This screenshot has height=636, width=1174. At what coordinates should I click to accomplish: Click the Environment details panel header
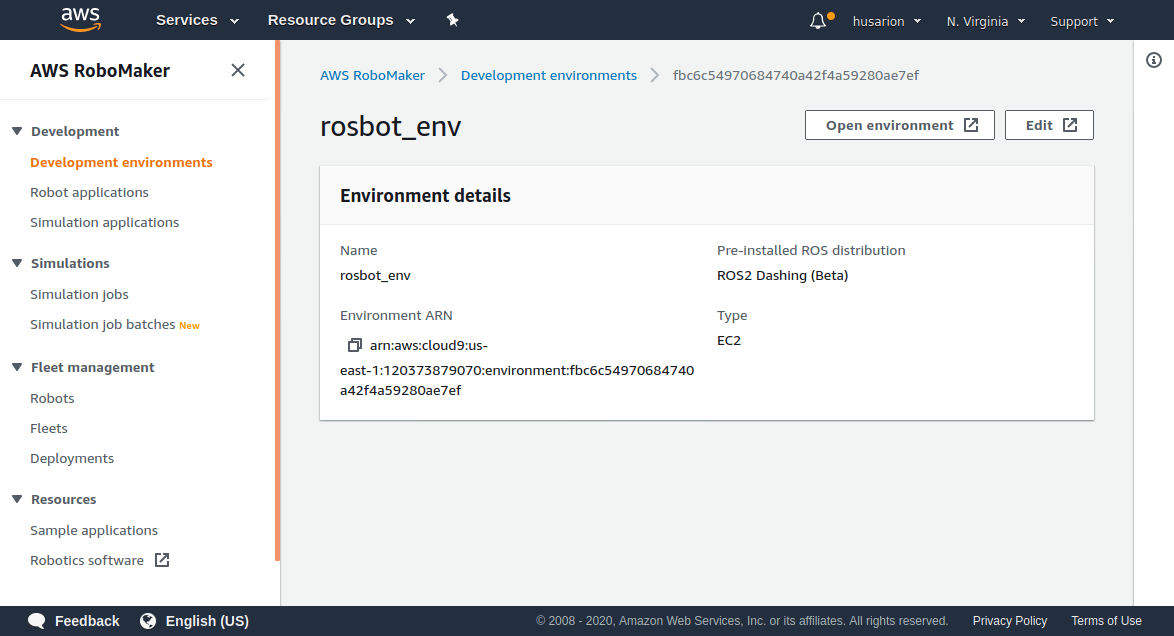click(x=707, y=196)
